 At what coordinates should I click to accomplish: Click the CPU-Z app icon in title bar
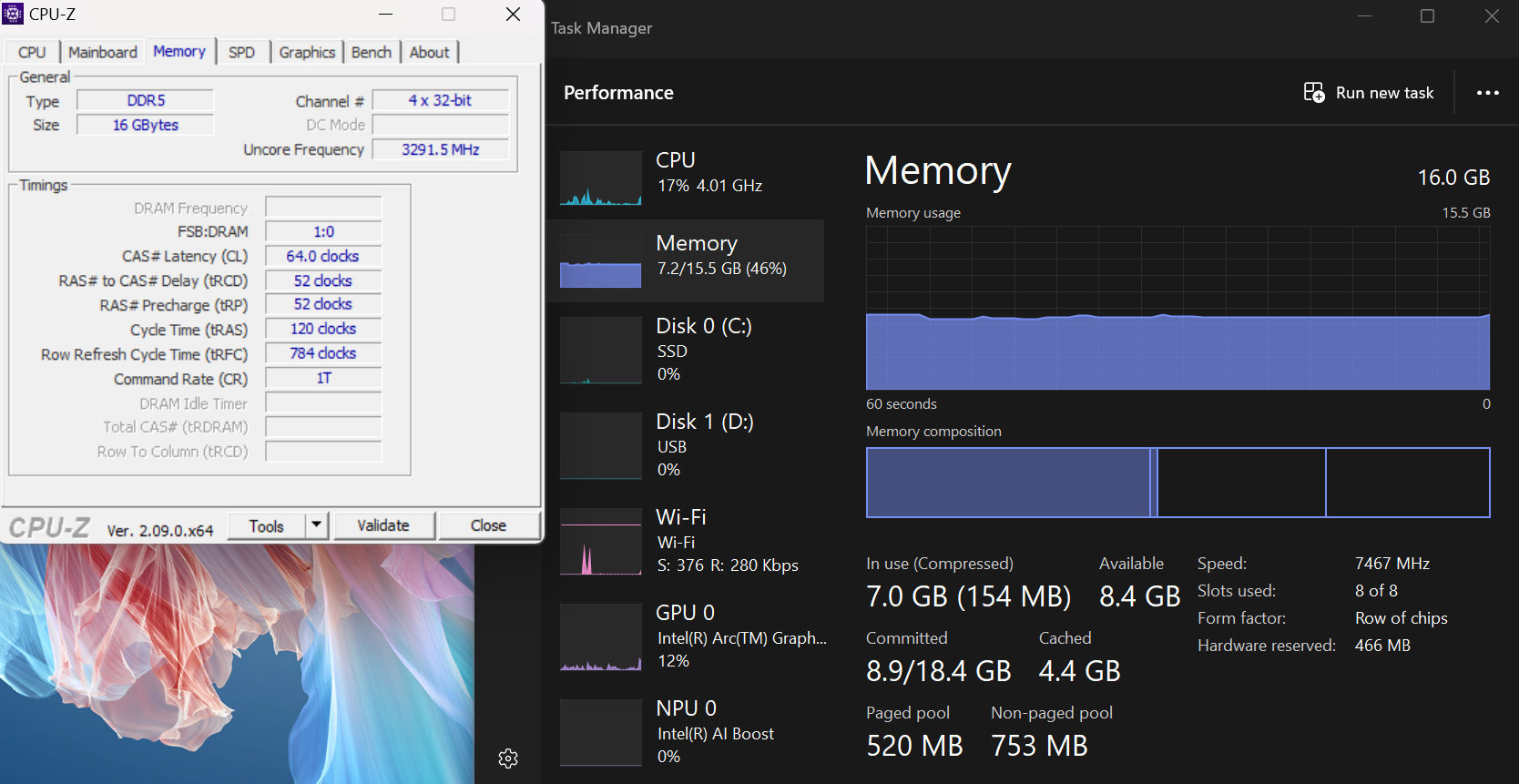[x=13, y=14]
